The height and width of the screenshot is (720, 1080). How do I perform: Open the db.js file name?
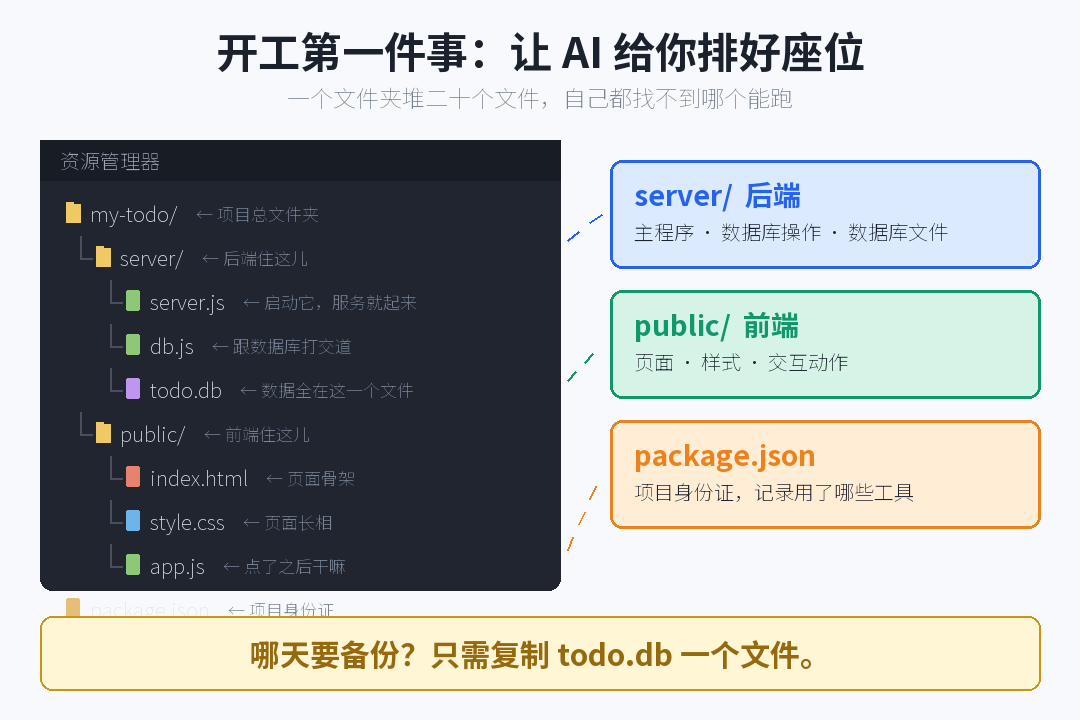click(x=172, y=347)
